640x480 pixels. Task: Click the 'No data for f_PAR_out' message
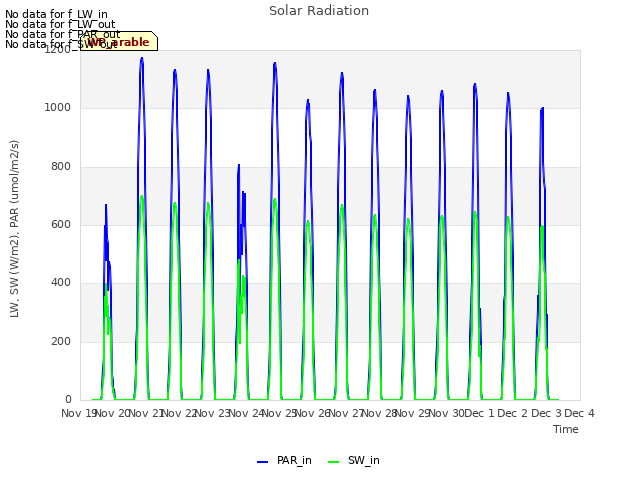click(63, 34)
